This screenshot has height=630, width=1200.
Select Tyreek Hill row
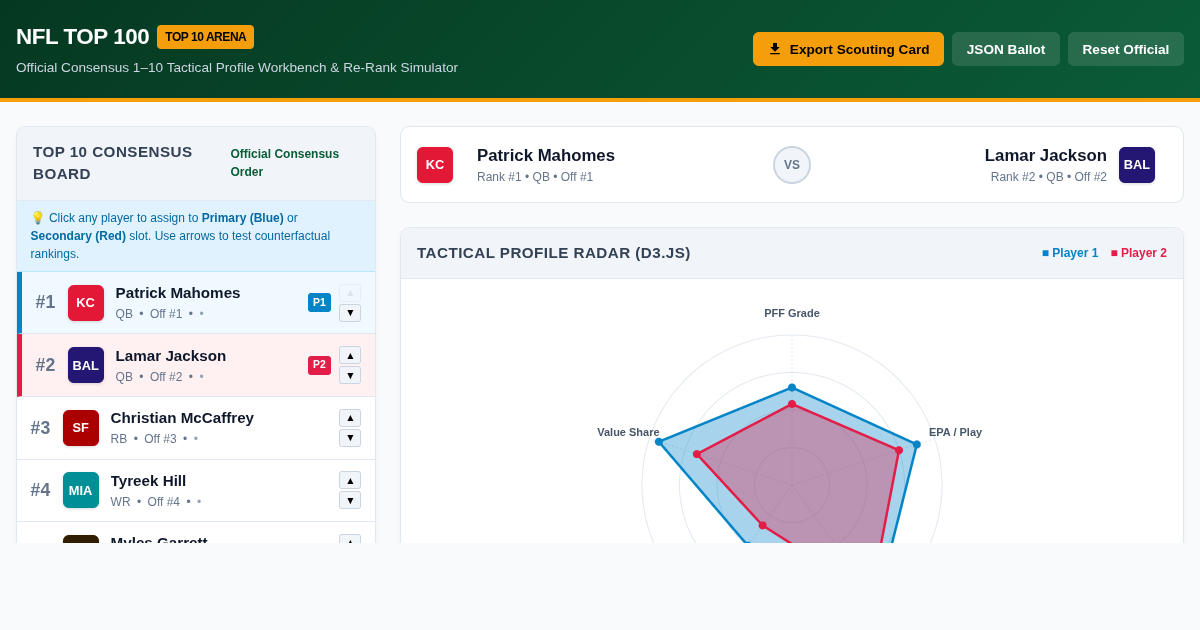tap(196, 490)
